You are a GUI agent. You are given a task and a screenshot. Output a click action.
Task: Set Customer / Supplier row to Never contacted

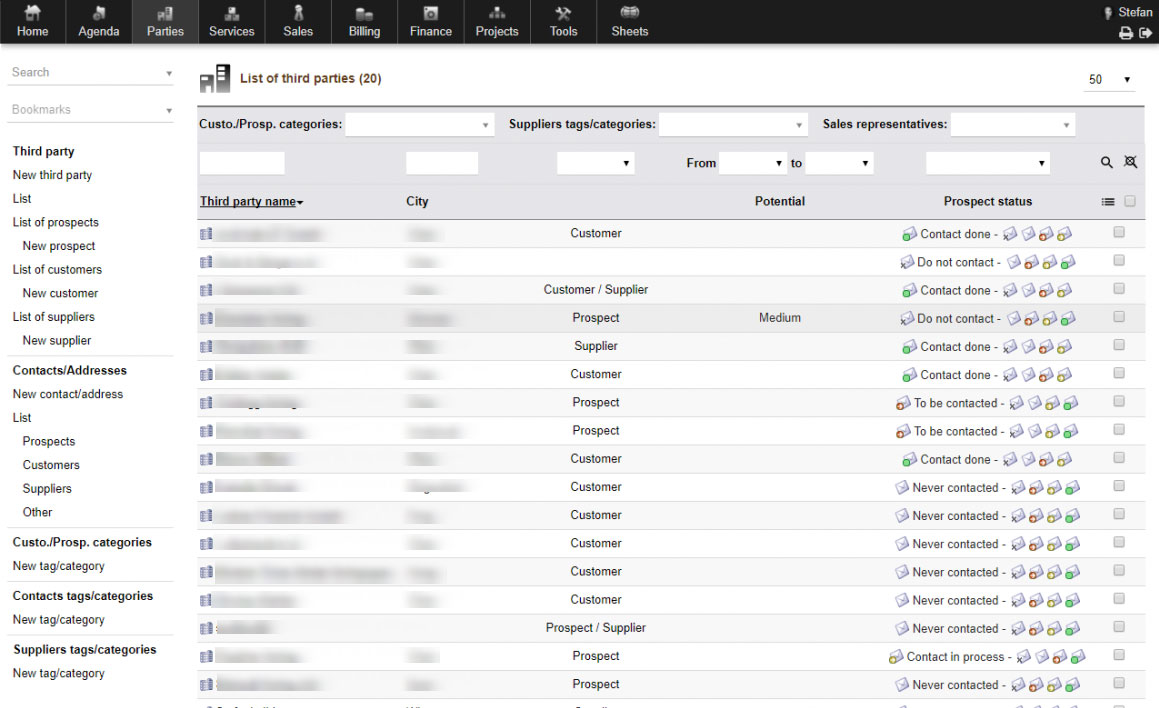1028,290
